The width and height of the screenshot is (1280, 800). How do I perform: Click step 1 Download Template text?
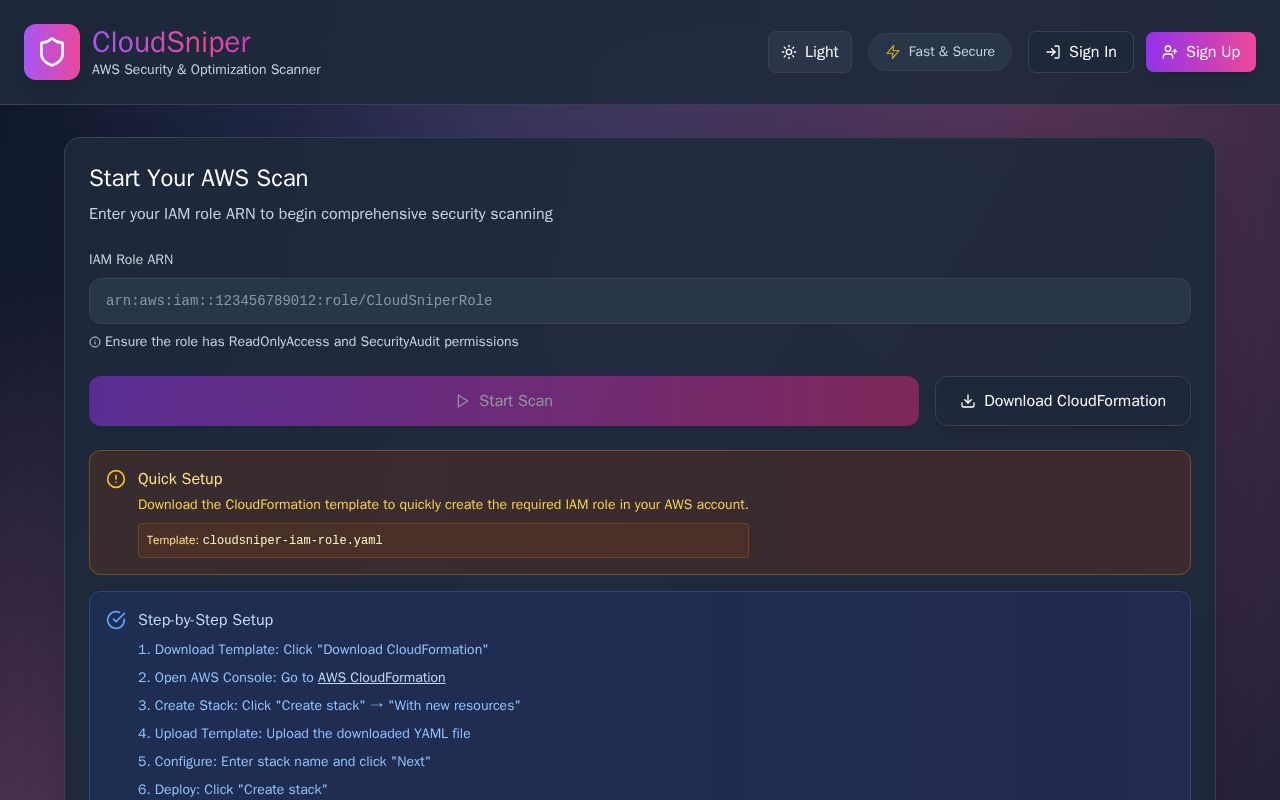[x=313, y=650]
